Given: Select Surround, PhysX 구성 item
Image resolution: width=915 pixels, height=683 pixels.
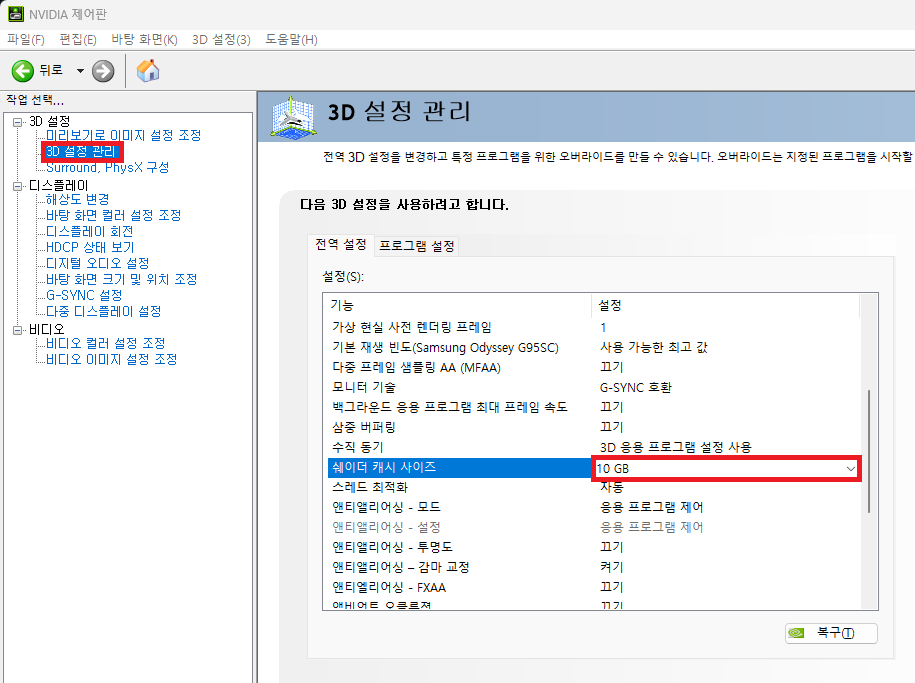Looking at the screenshot, I should pyautogui.click(x=107, y=167).
